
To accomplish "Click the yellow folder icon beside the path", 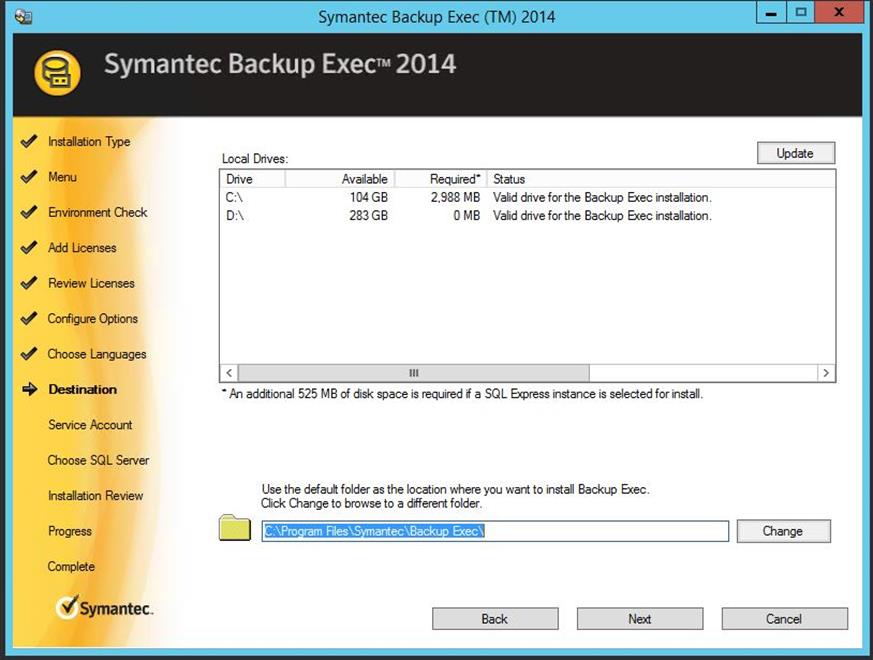I will coord(235,527).
